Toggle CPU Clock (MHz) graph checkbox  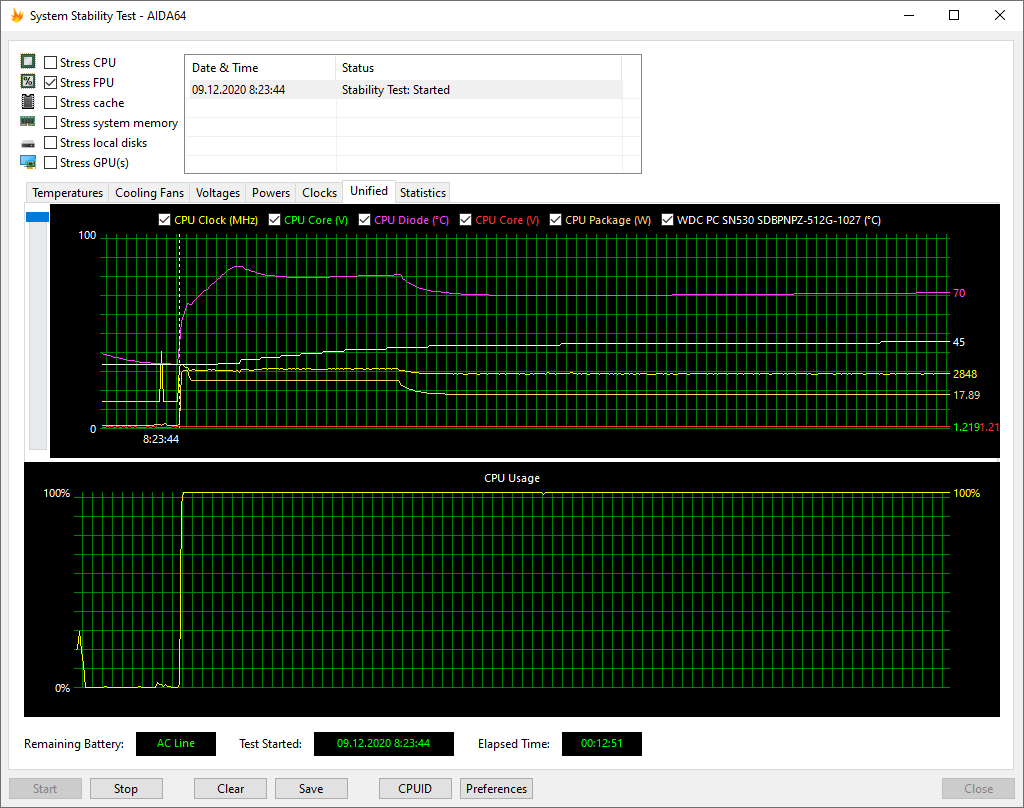tap(165, 220)
